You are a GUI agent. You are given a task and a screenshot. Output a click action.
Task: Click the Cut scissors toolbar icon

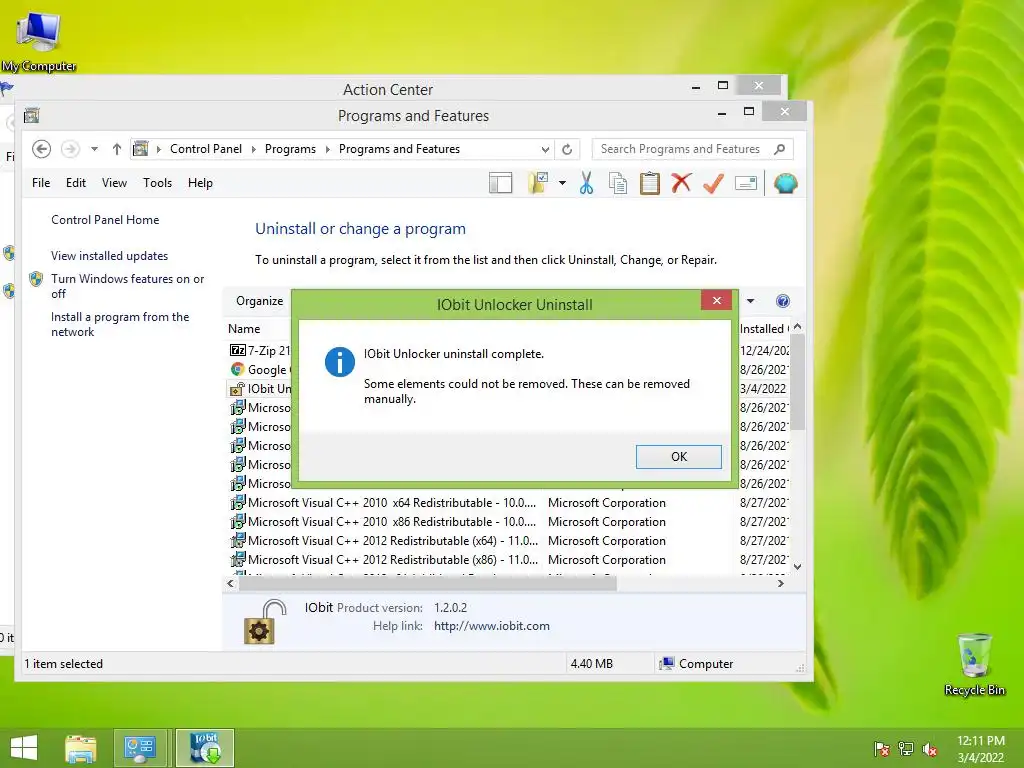(x=586, y=184)
